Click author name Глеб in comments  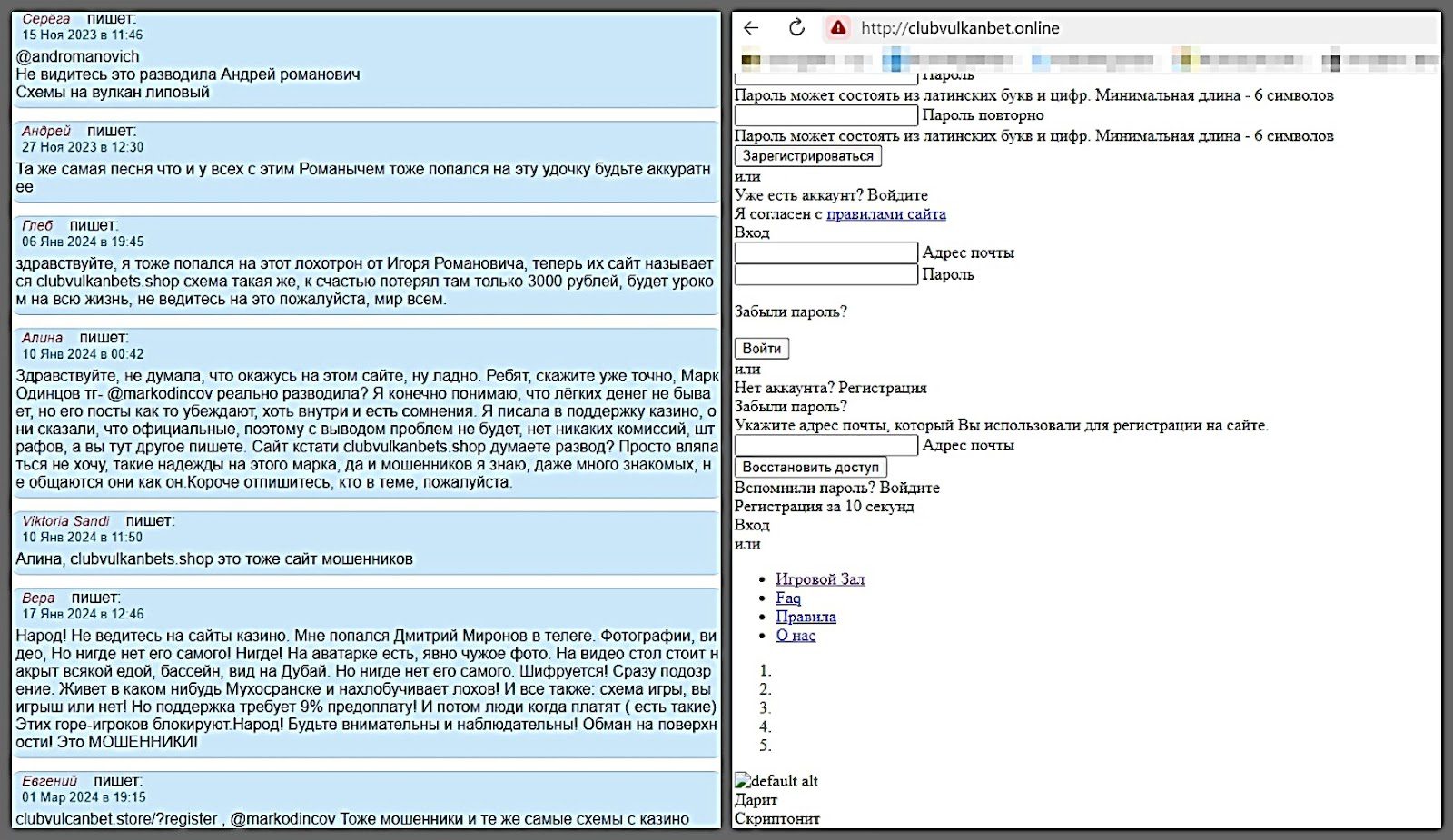pos(37,226)
